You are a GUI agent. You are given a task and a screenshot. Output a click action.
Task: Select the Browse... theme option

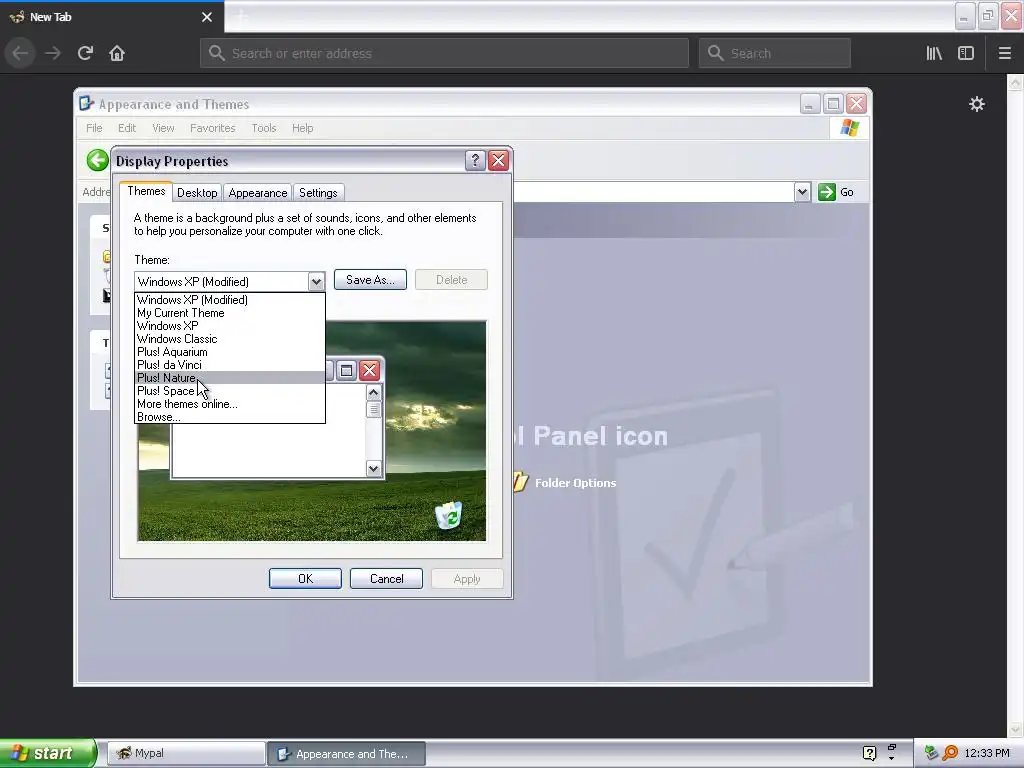(x=229, y=417)
